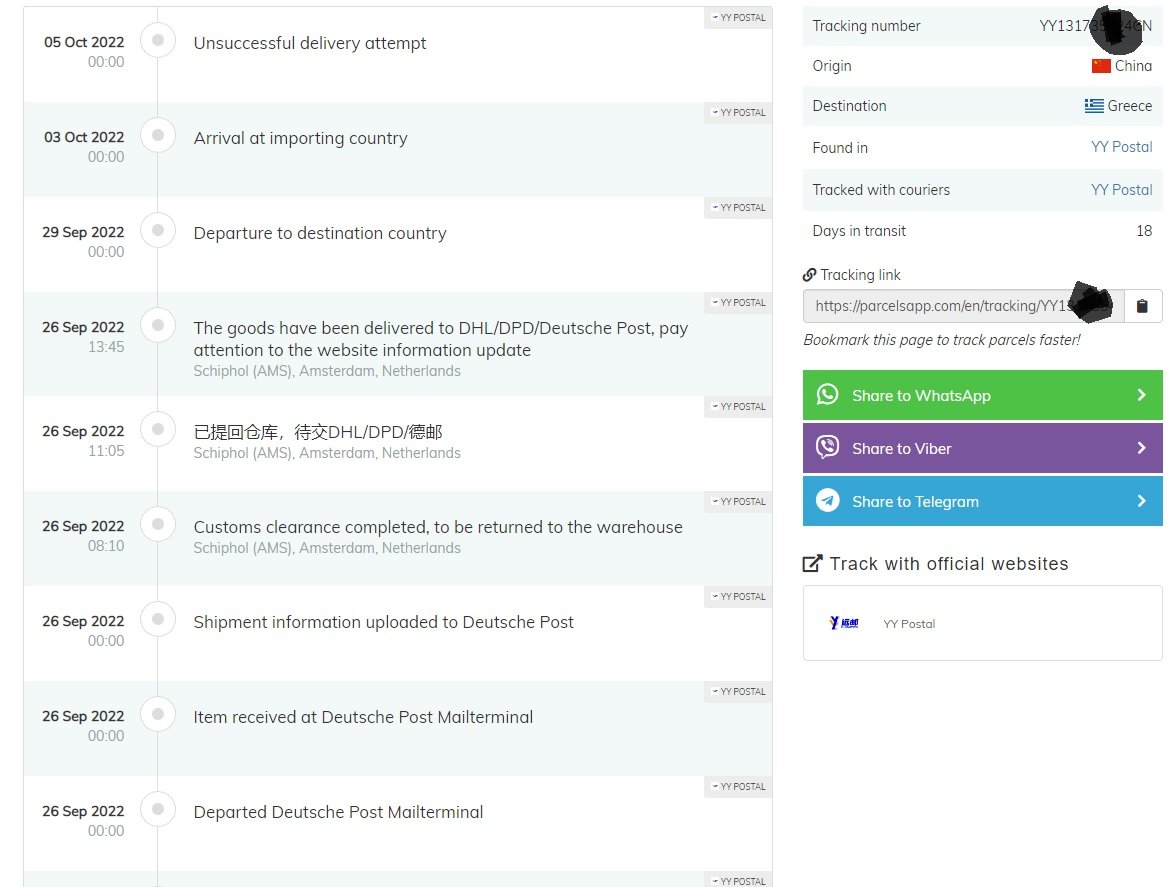Click timeline dot for 29 Sep 2022 event
1169x887 pixels.
tap(158, 230)
